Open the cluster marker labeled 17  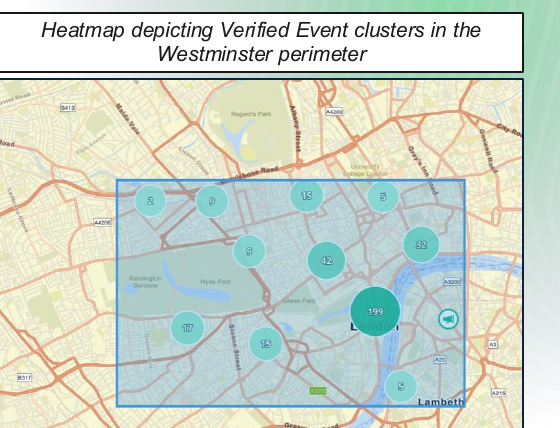click(x=188, y=328)
